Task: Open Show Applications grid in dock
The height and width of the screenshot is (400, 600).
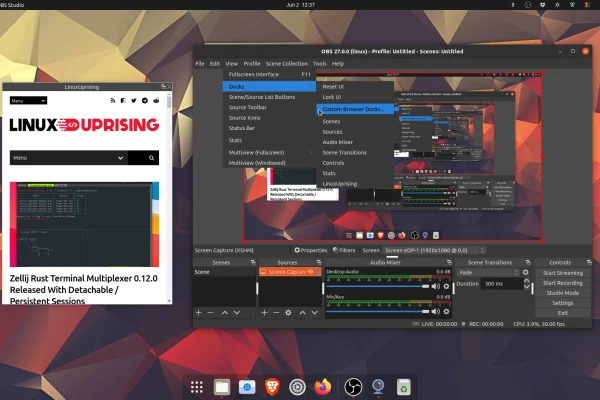Action: (197, 387)
